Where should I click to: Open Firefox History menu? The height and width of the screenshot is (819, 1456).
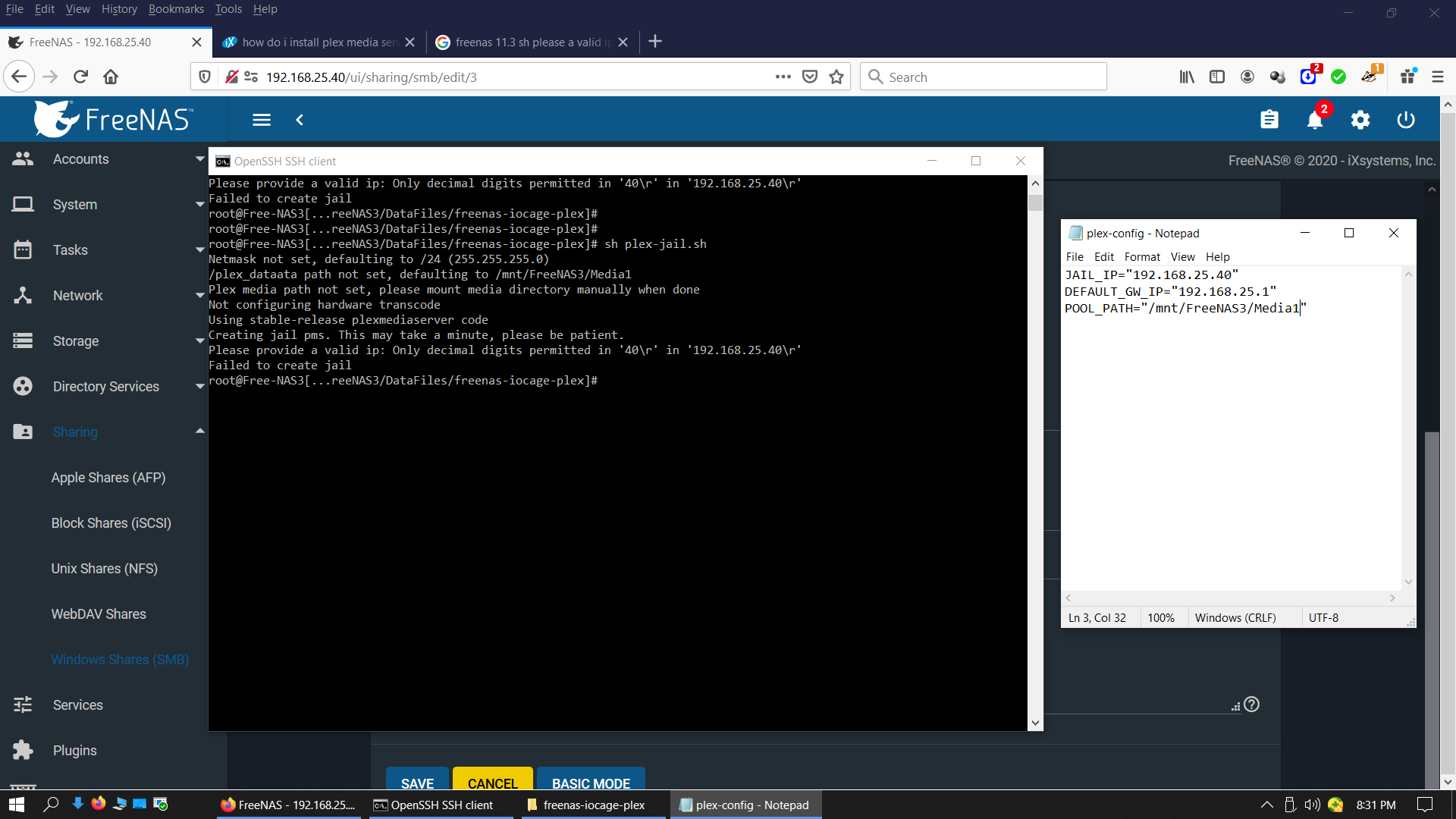[x=119, y=9]
